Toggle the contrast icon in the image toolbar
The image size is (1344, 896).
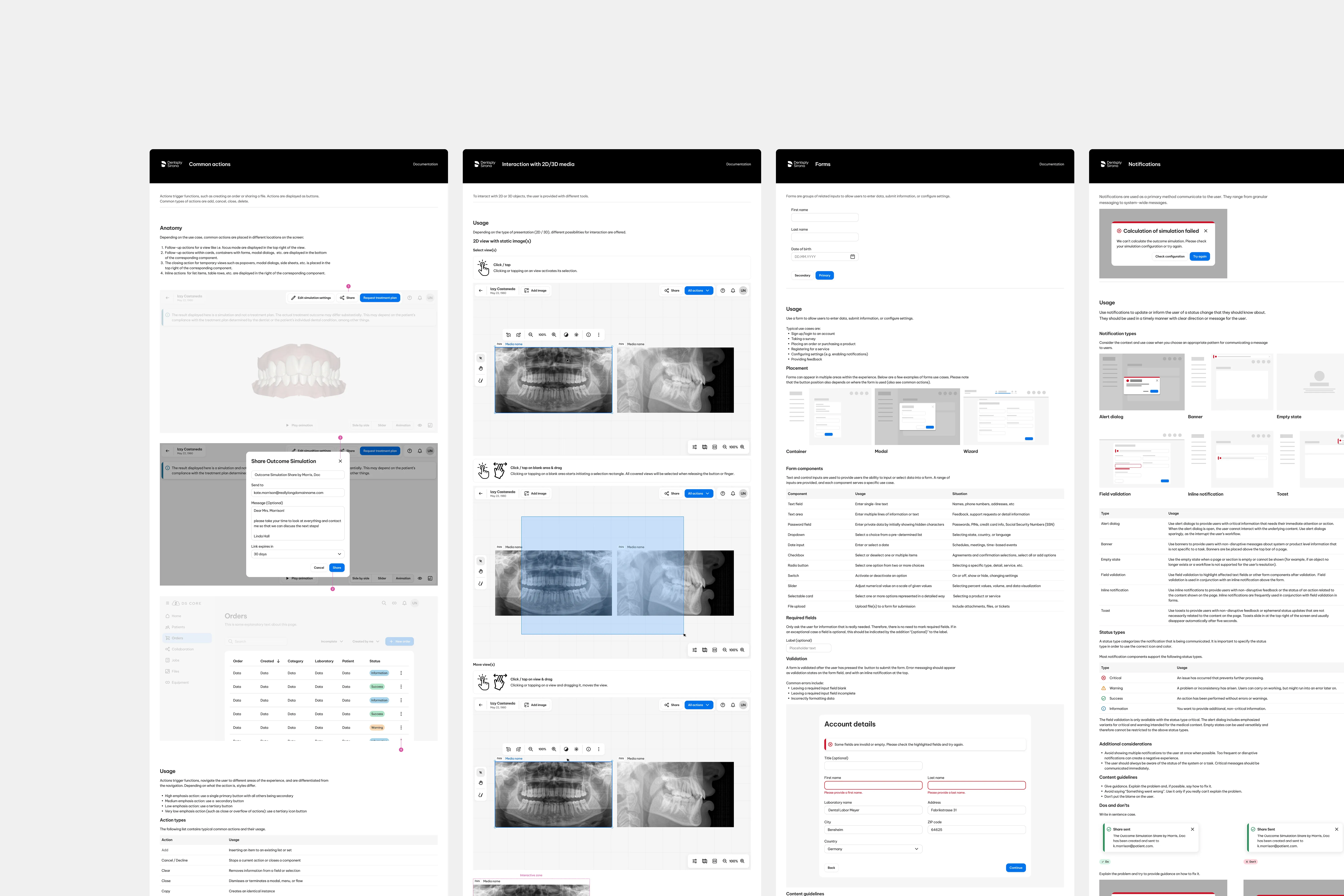pyautogui.click(x=566, y=335)
